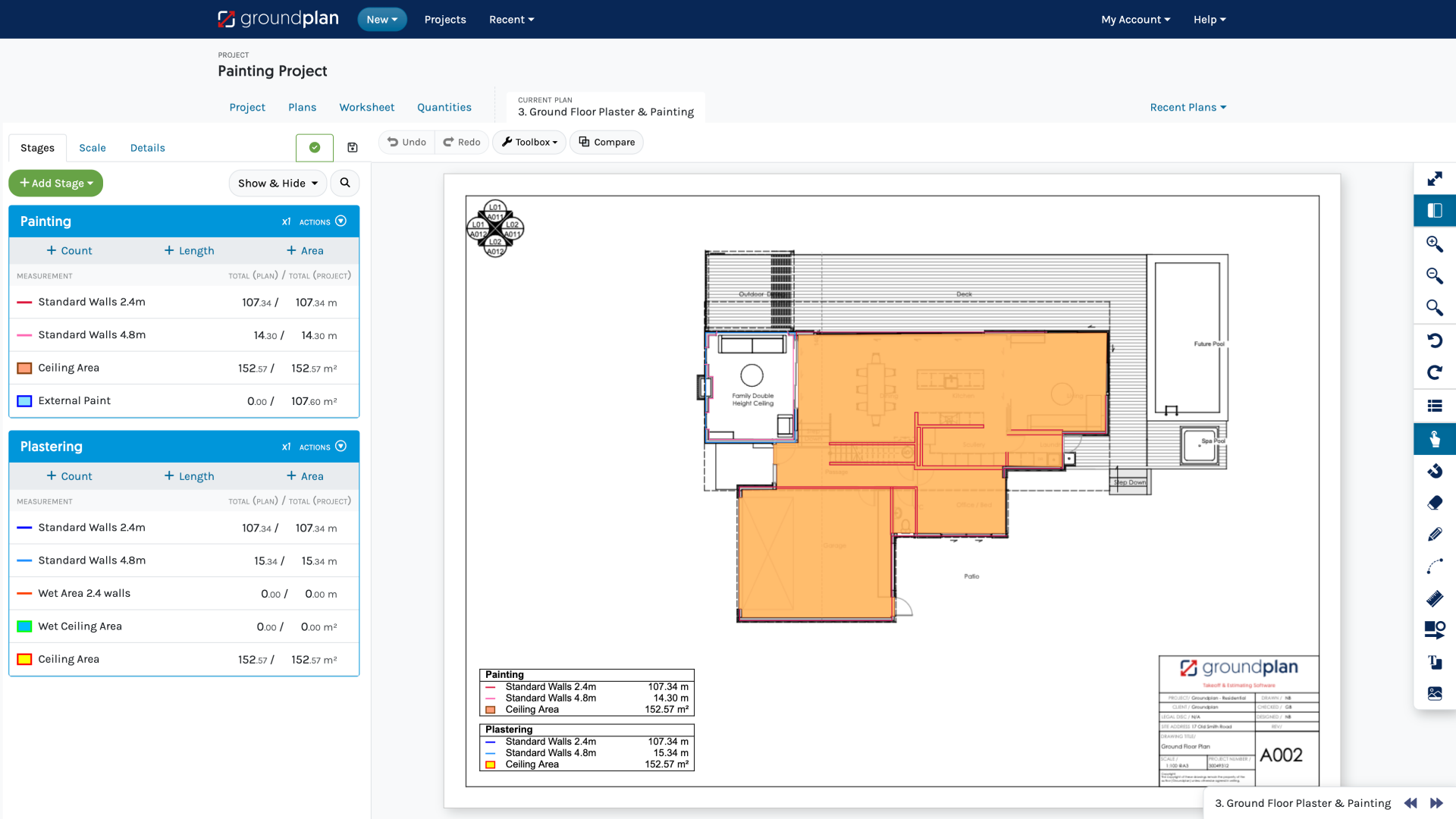Image resolution: width=1456 pixels, height=819 pixels.
Task: Click the Save diskette icon
Action: 352,147
